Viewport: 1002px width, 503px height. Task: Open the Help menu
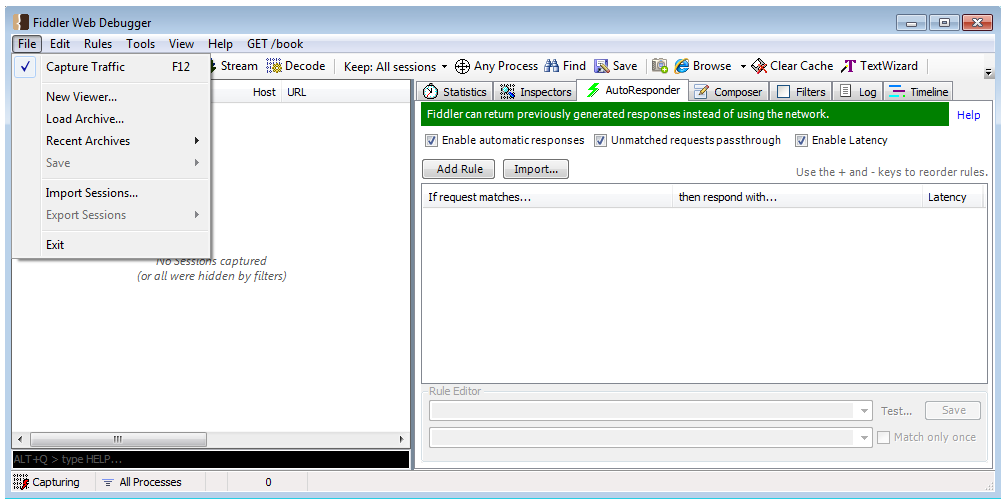click(220, 44)
